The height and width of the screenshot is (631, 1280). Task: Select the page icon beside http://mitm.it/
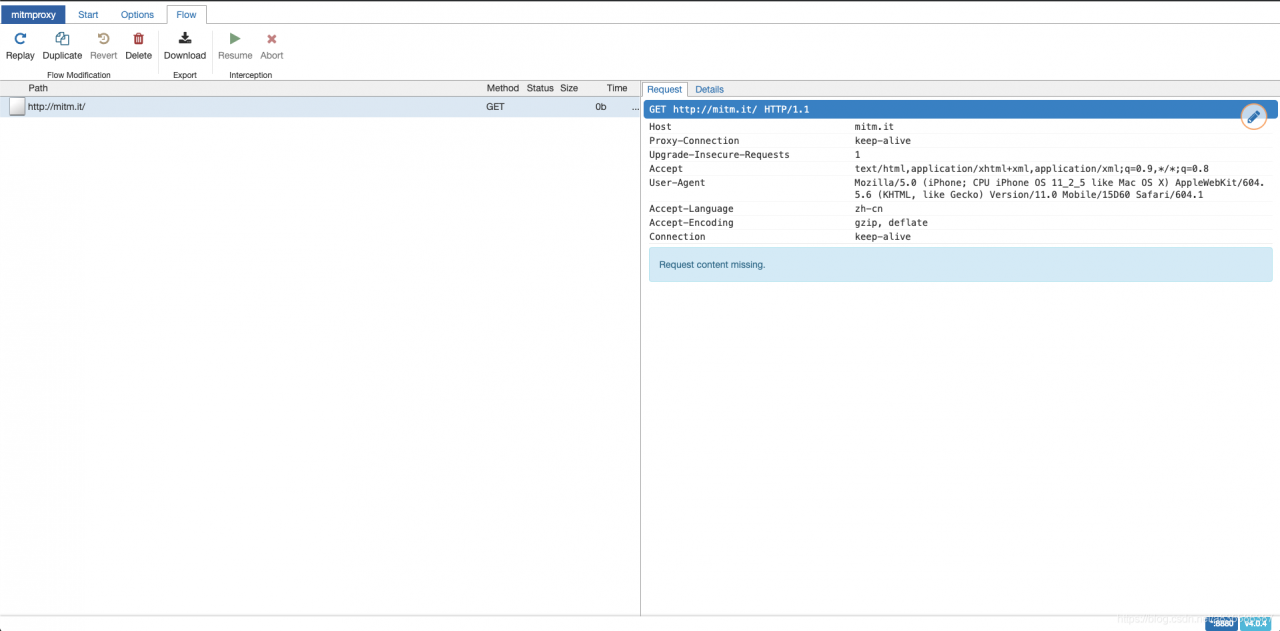point(17,107)
